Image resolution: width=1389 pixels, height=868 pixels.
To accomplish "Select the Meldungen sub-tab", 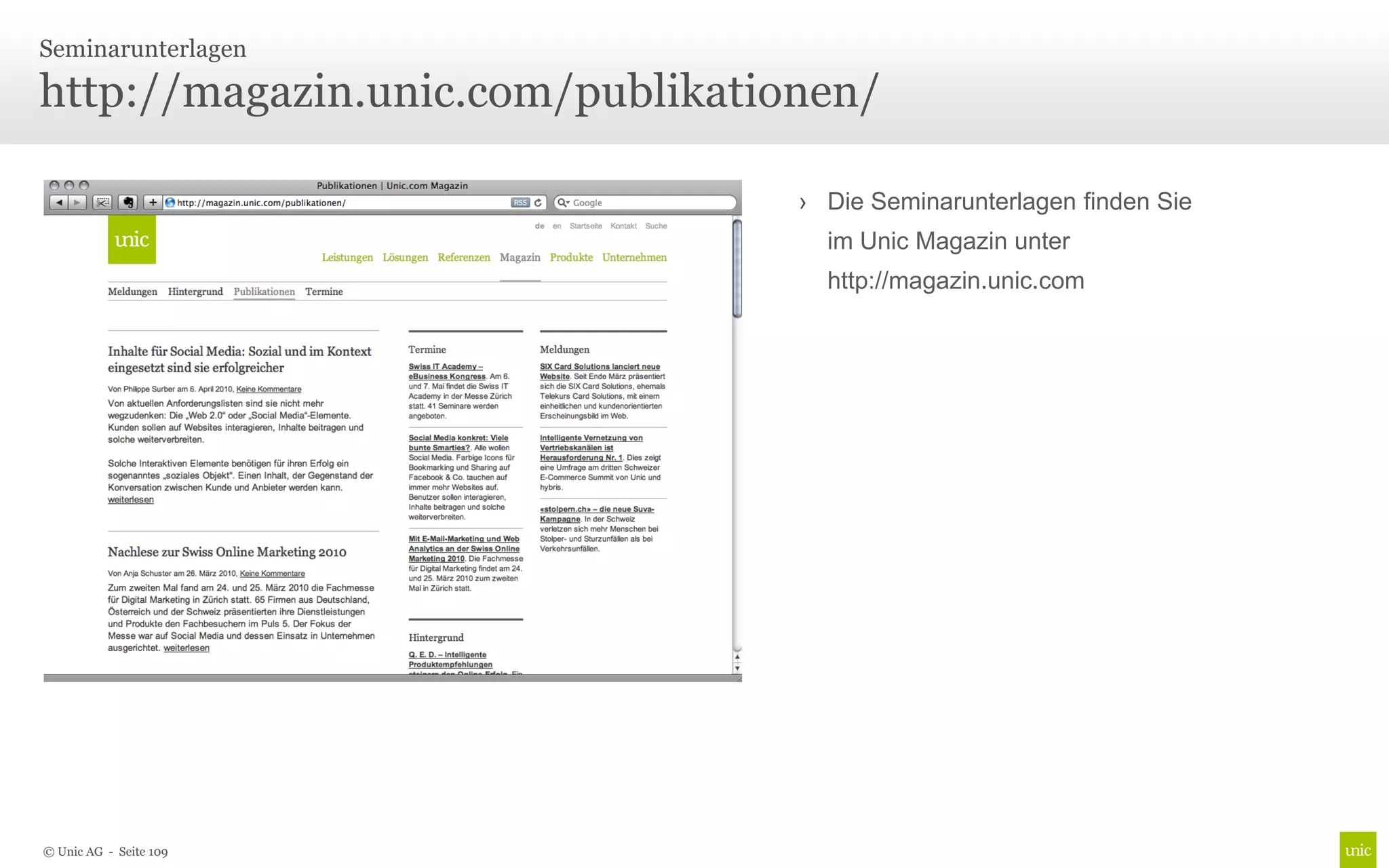I will point(132,292).
